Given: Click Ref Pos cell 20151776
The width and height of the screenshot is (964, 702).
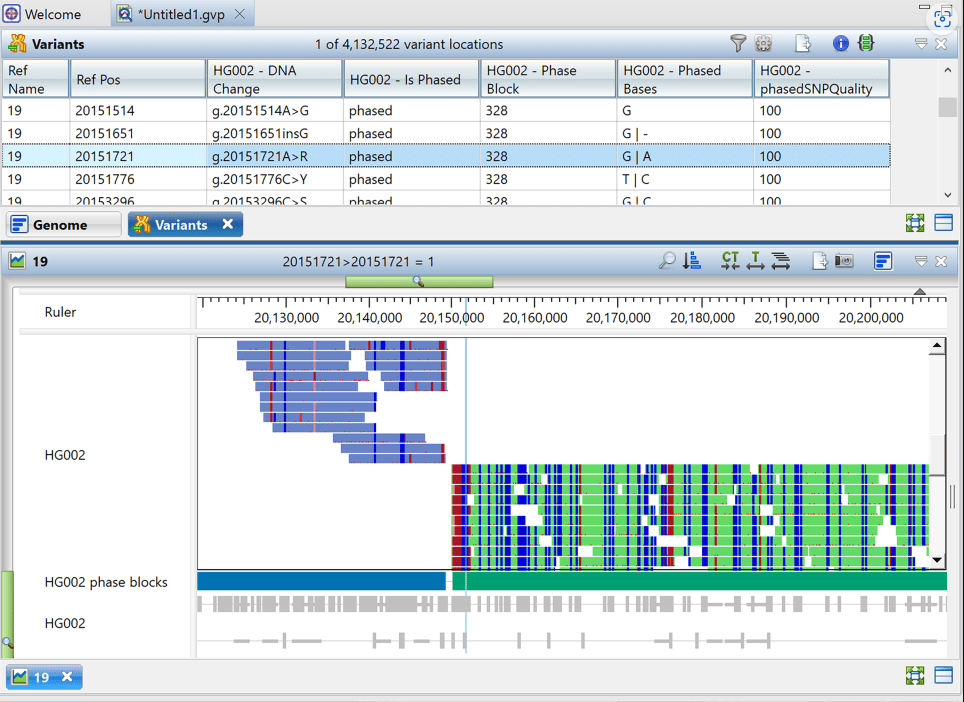Looking at the screenshot, I should tap(138, 179).
